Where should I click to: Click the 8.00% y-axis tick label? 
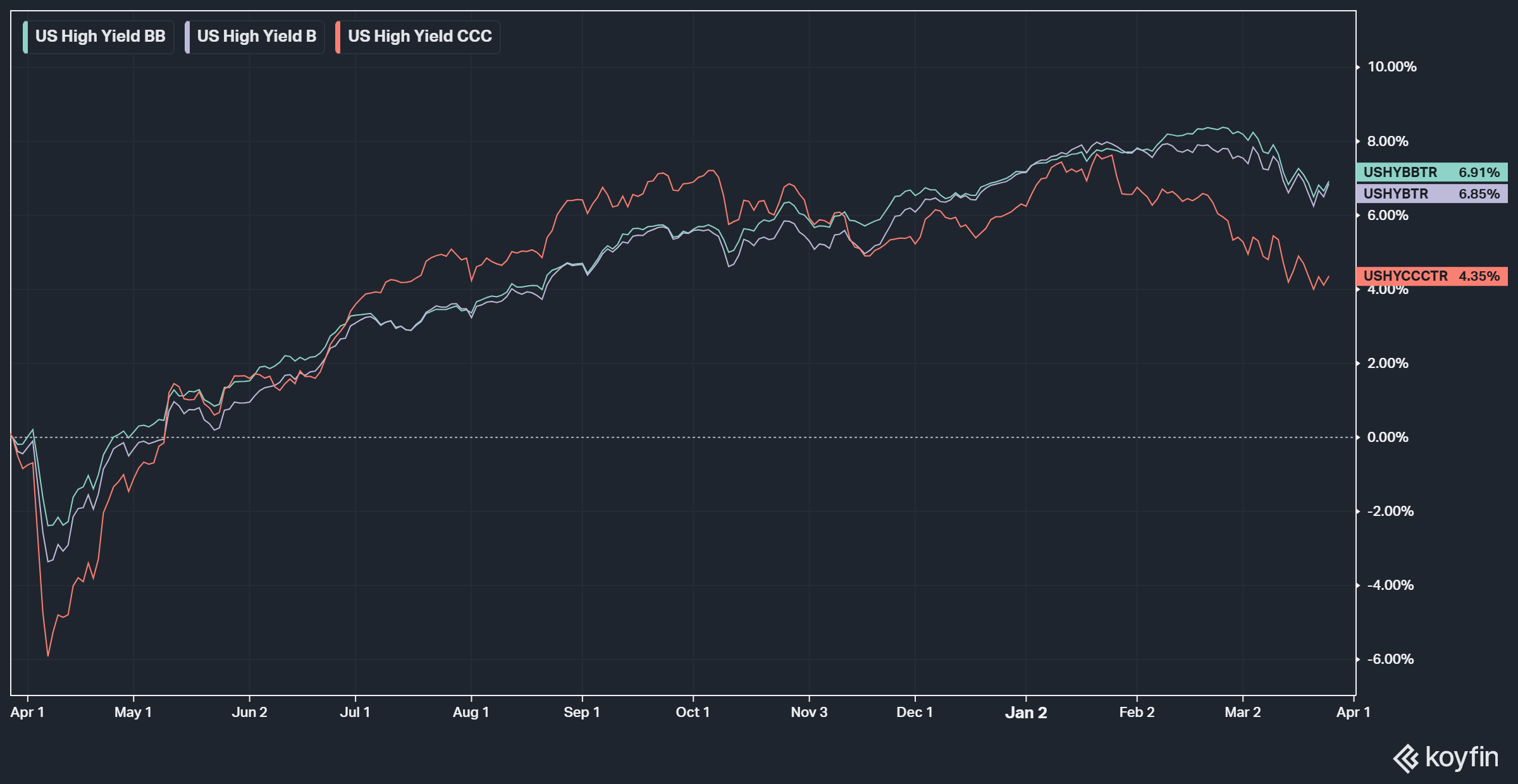(x=1387, y=141)
